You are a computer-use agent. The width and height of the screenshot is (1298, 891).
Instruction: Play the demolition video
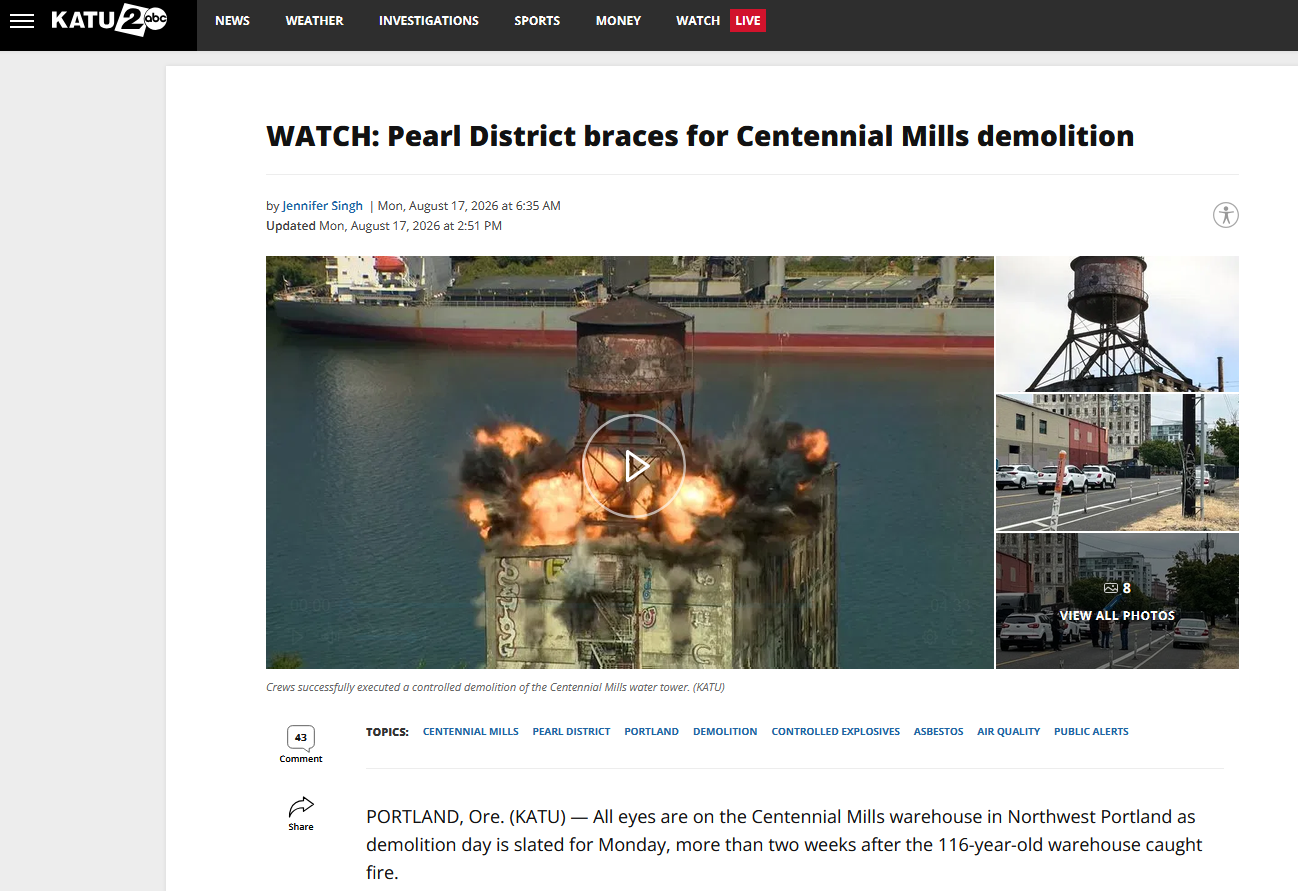coord(633,466)
